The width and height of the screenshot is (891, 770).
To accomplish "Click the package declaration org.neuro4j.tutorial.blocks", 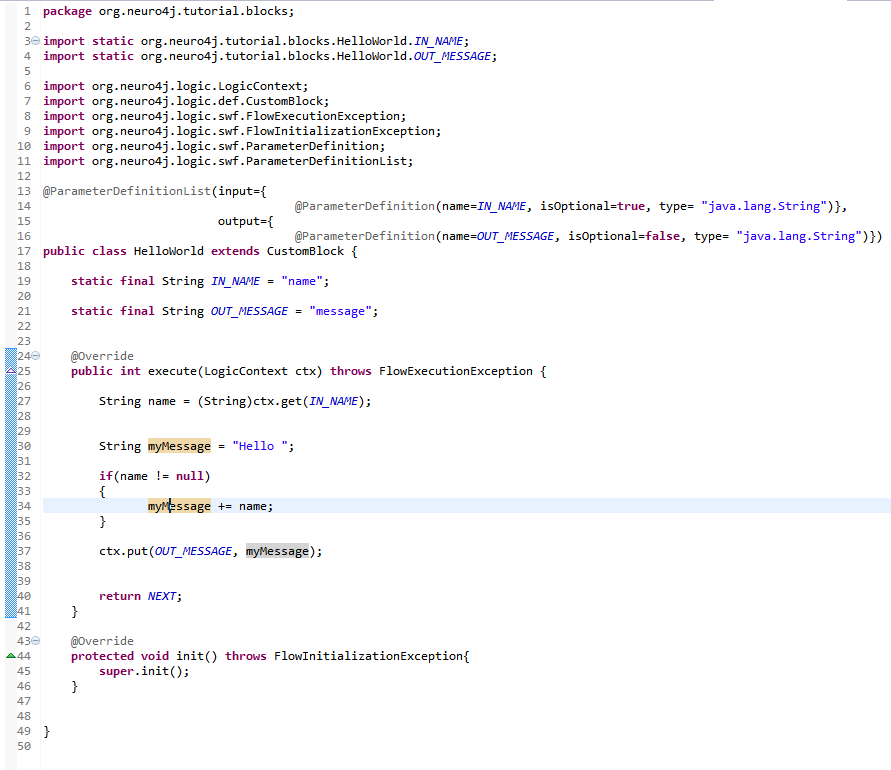I will pyautogui.click(x=194, y=11).
